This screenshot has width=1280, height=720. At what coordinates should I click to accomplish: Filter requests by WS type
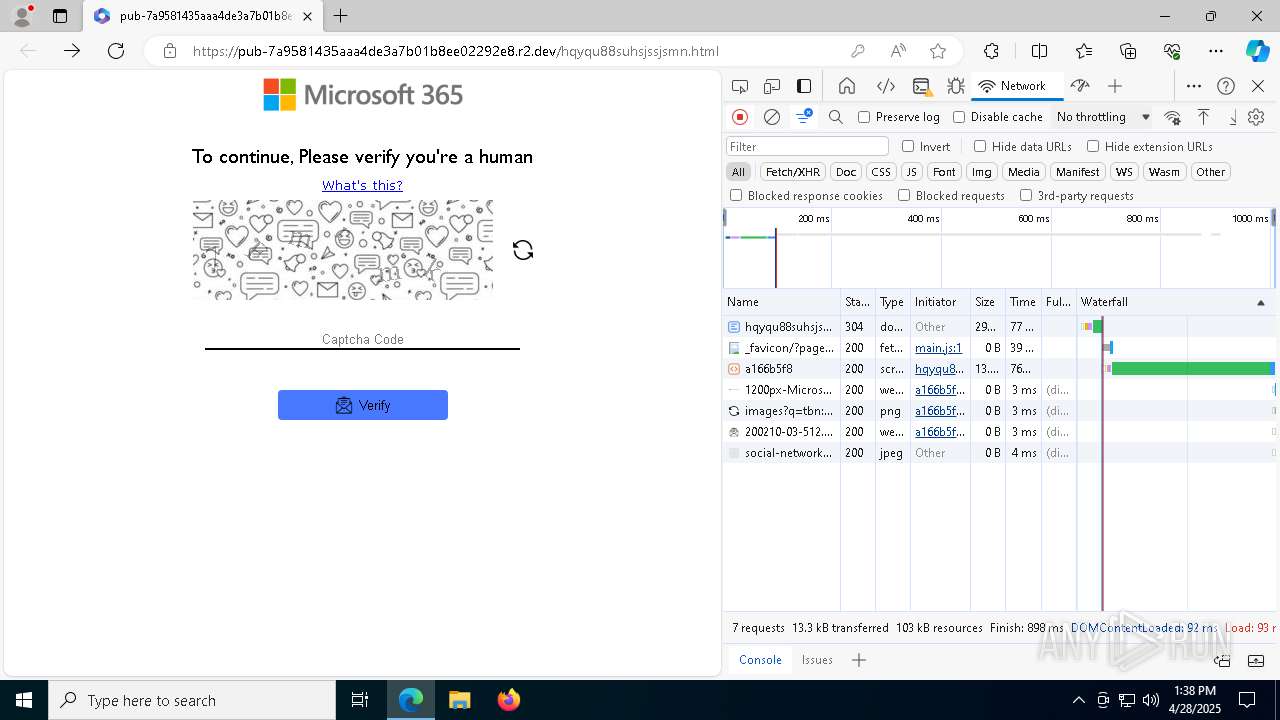point(1125,172)
